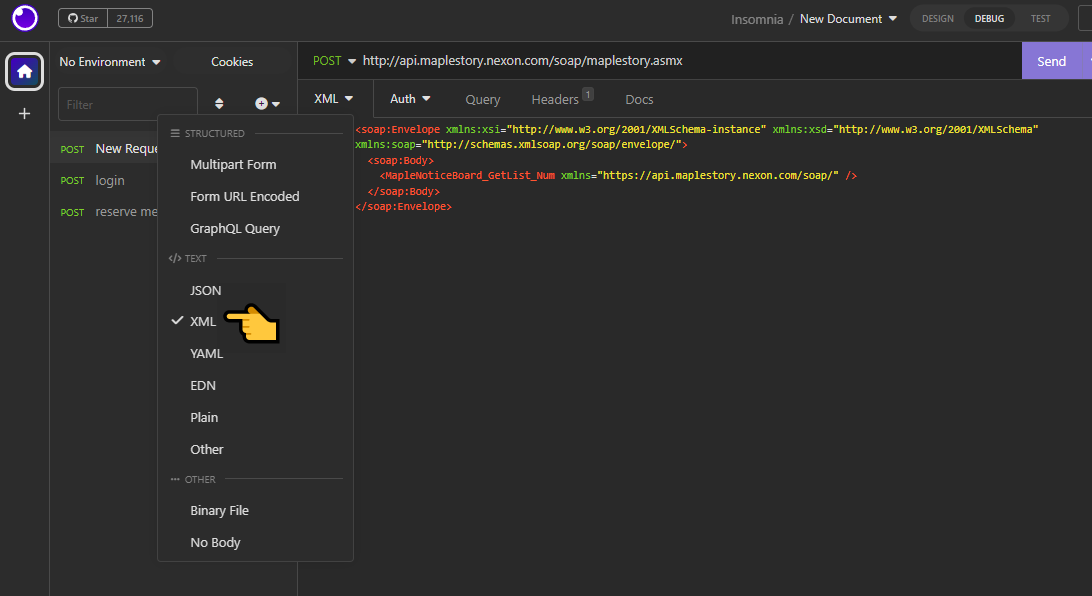Open the Cookies manager

(x=232, y=62)
